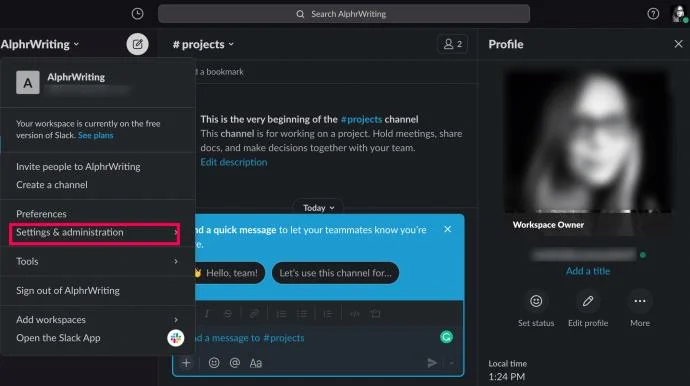690x386 pixels.
Task: Click the Edit description link
Action: (234, 162)
